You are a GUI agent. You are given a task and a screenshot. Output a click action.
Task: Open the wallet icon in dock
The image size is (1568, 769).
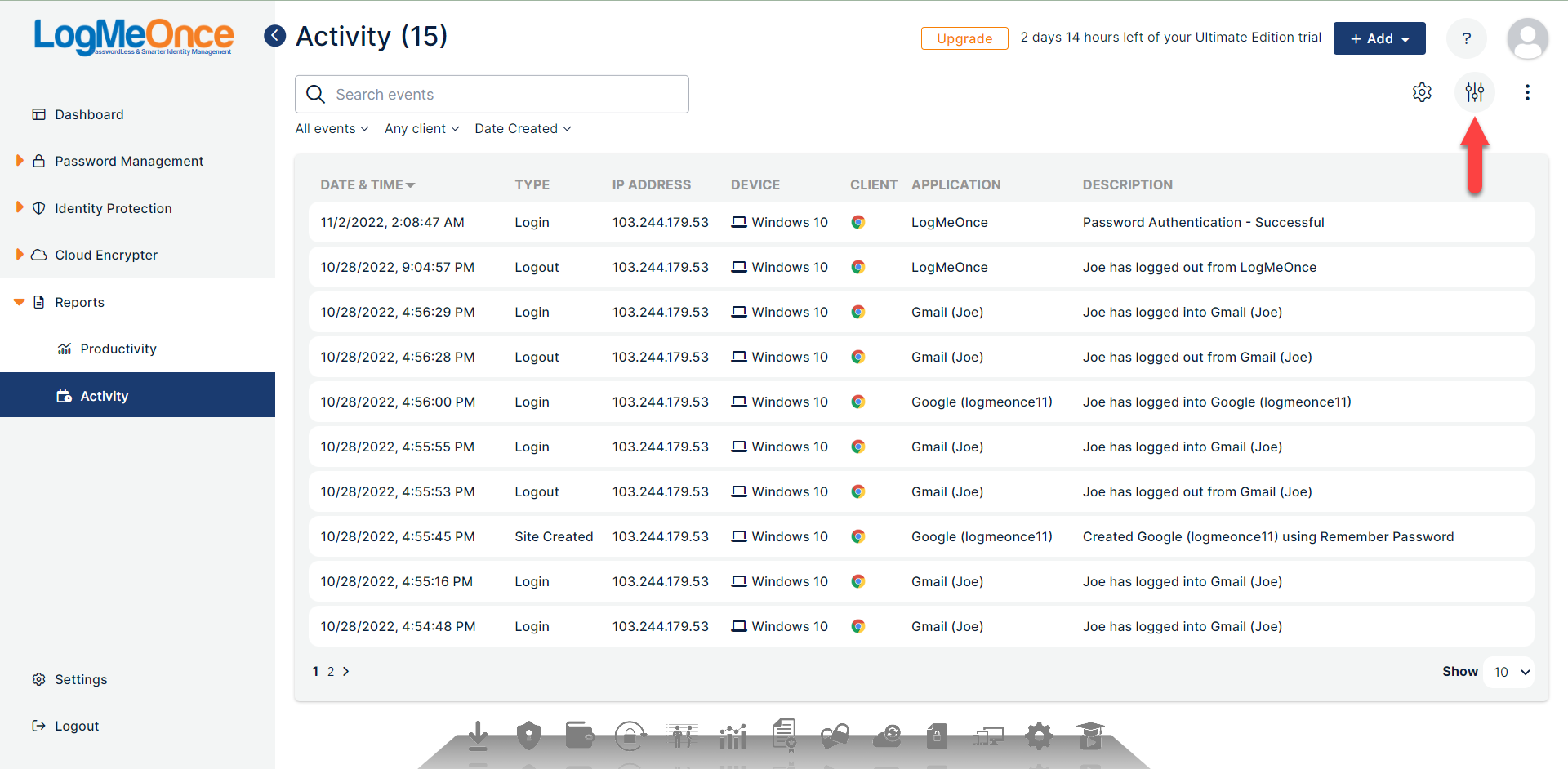pos(580,736)
